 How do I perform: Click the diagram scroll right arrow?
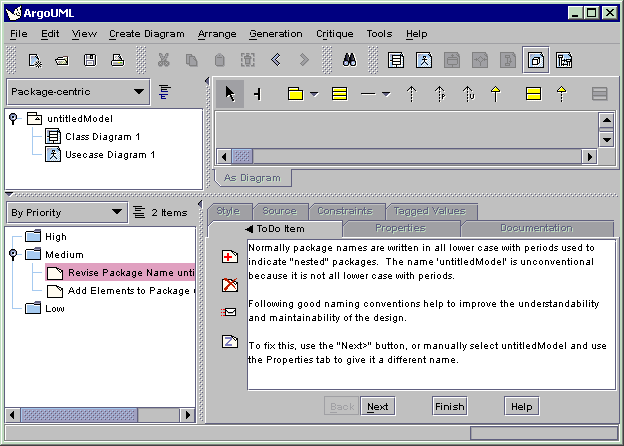(589, 156)
